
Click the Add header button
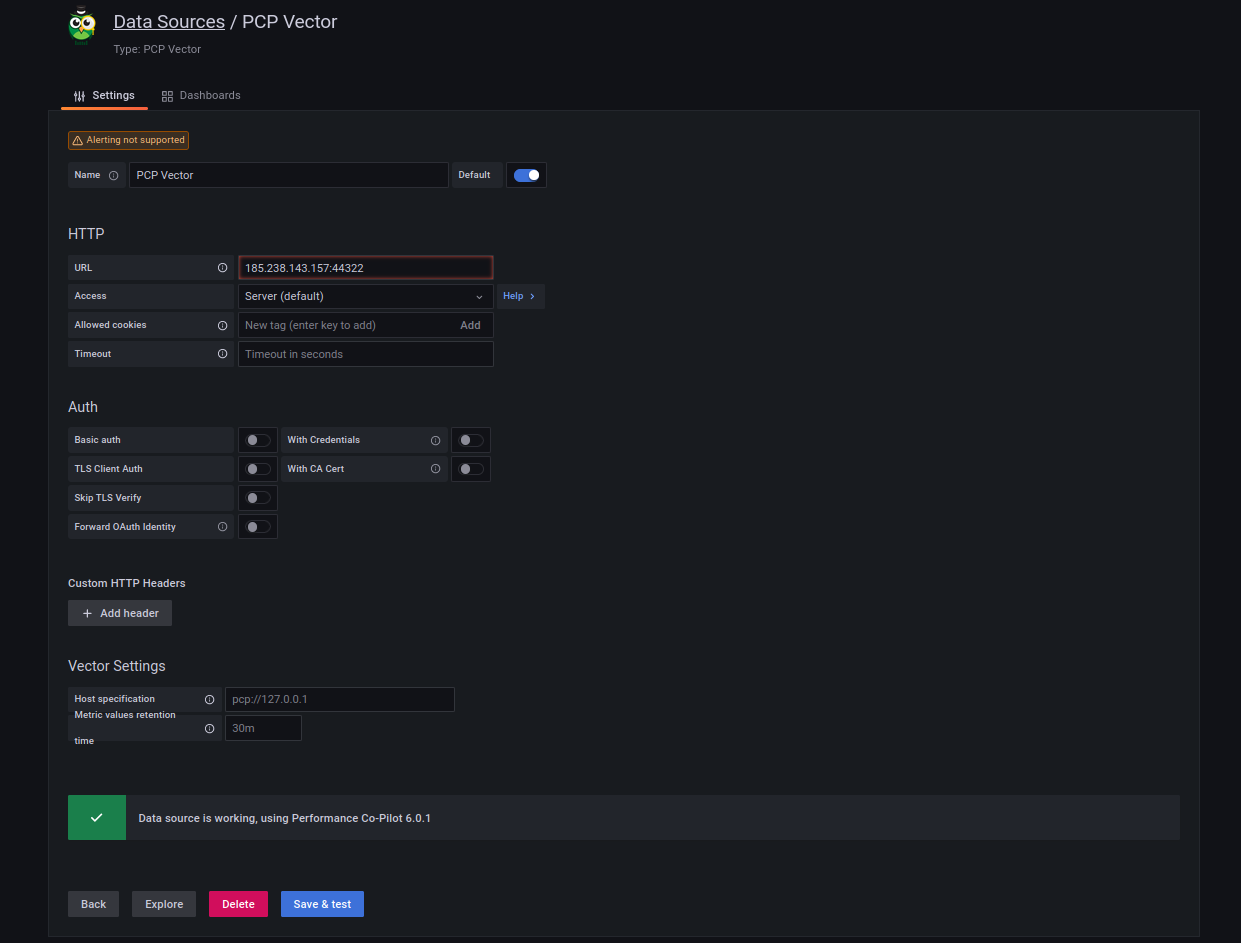click(120, 613)
